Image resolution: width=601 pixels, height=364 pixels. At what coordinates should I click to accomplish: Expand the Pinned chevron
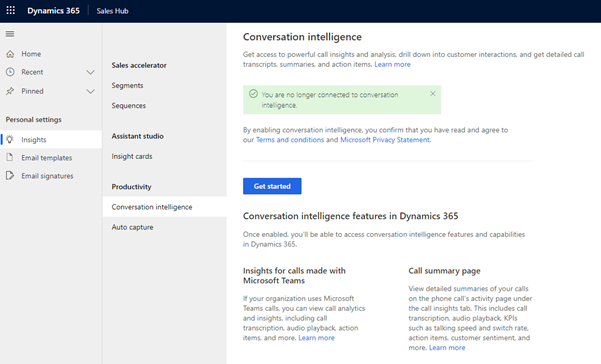(x=90, y=92)
